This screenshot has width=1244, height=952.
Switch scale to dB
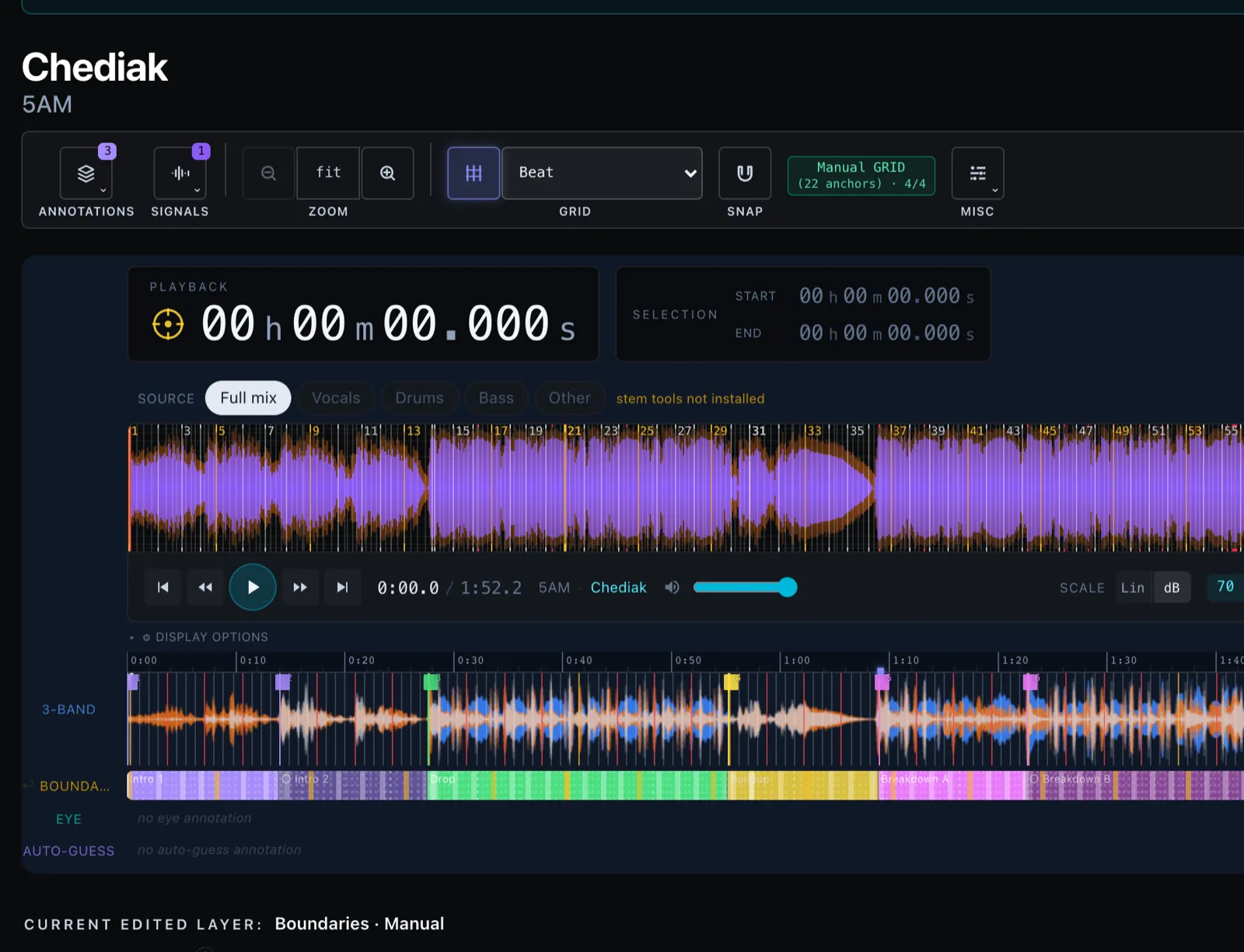pos(1172,588)
